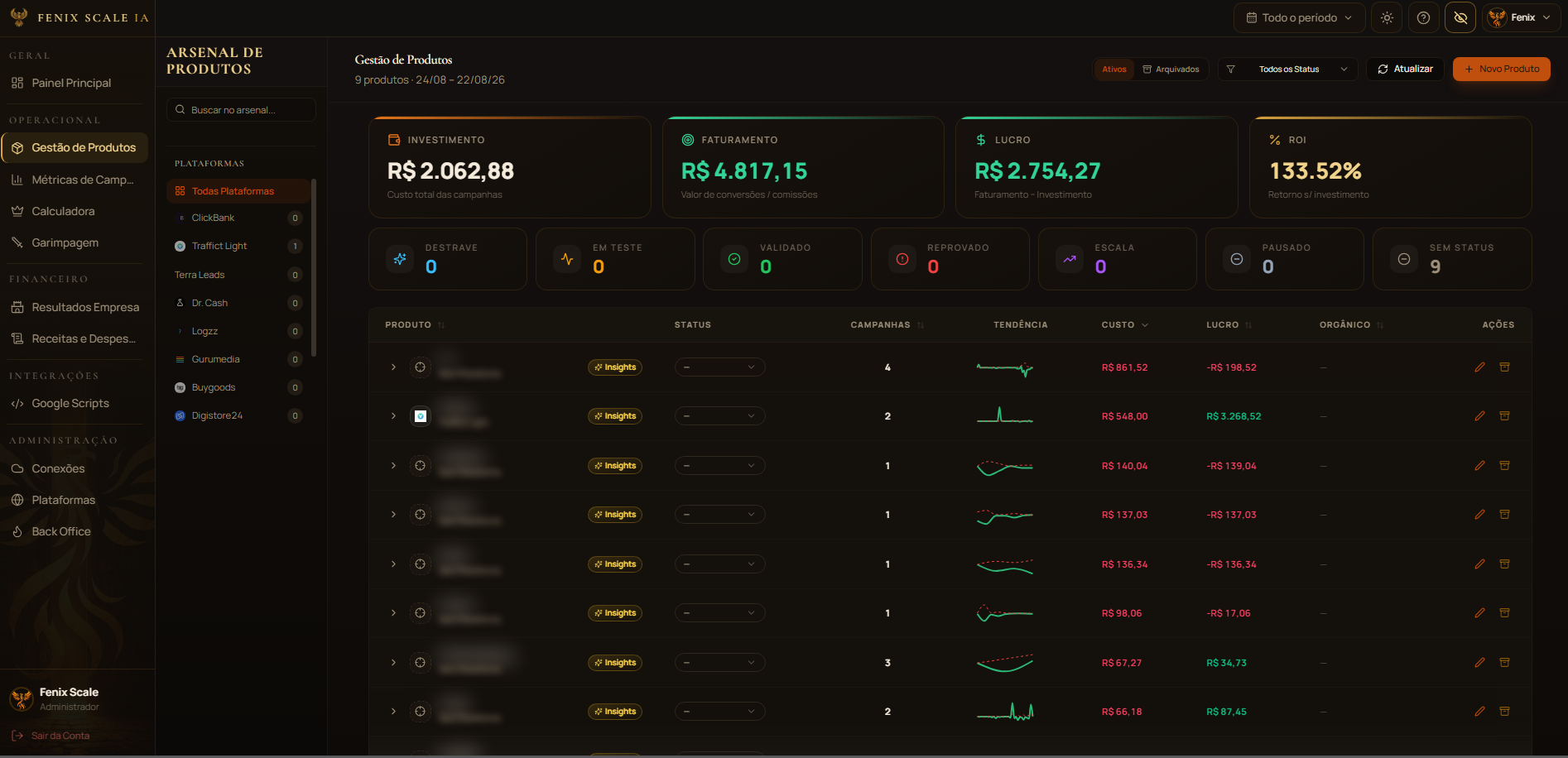
Task: Expand the product row costing R$ 548,00
Action: 393,416
